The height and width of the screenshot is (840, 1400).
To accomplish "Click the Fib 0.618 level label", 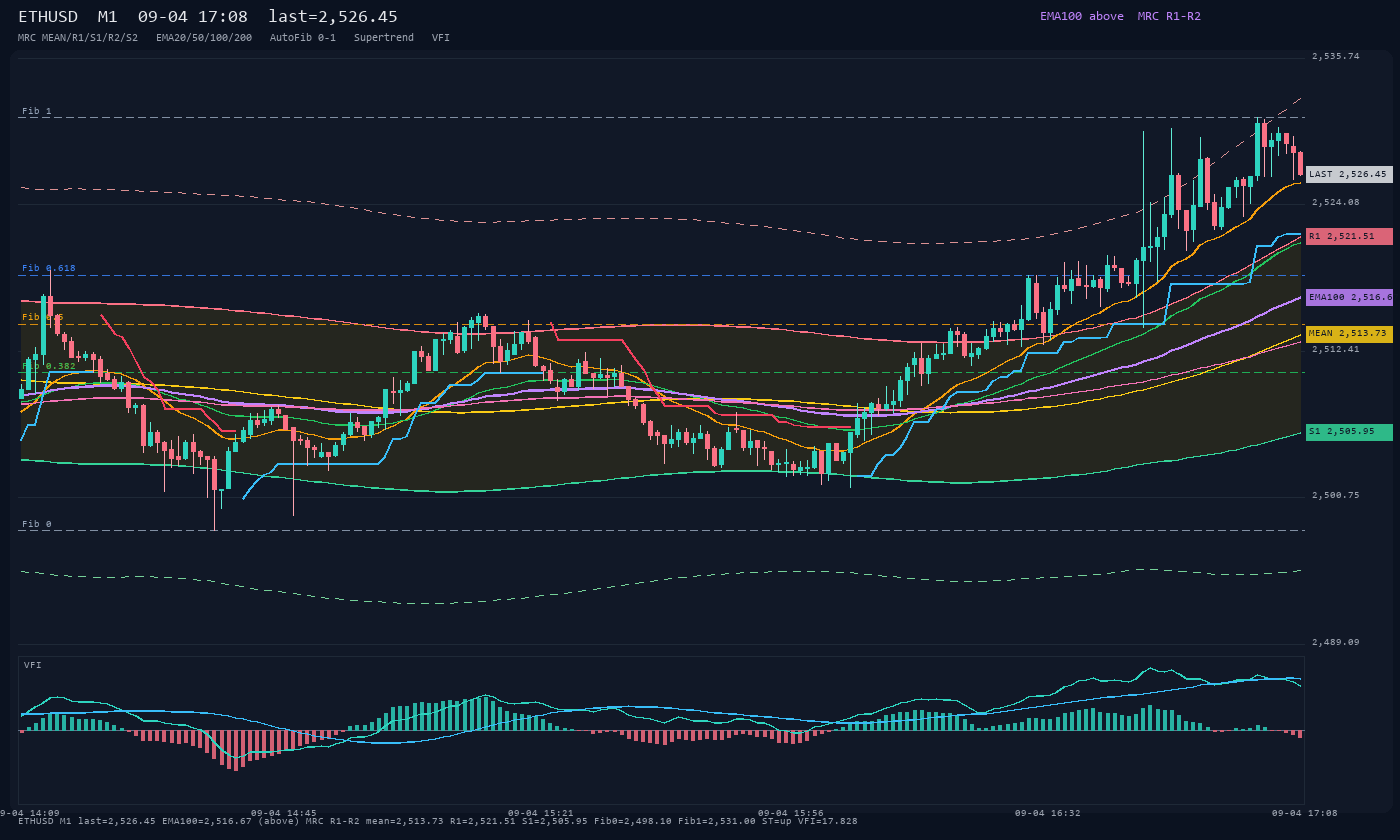I will click(49, 268).
